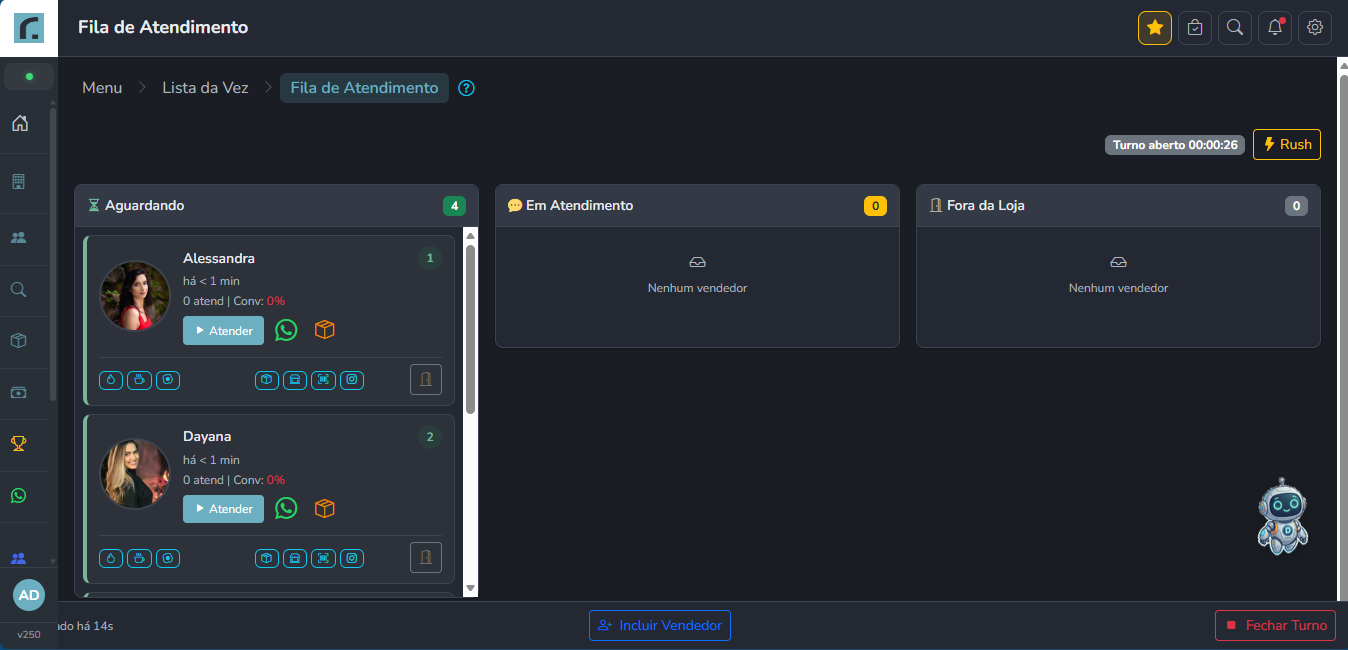Open WhatsApp for Alessandra

[x=286, y=330]
